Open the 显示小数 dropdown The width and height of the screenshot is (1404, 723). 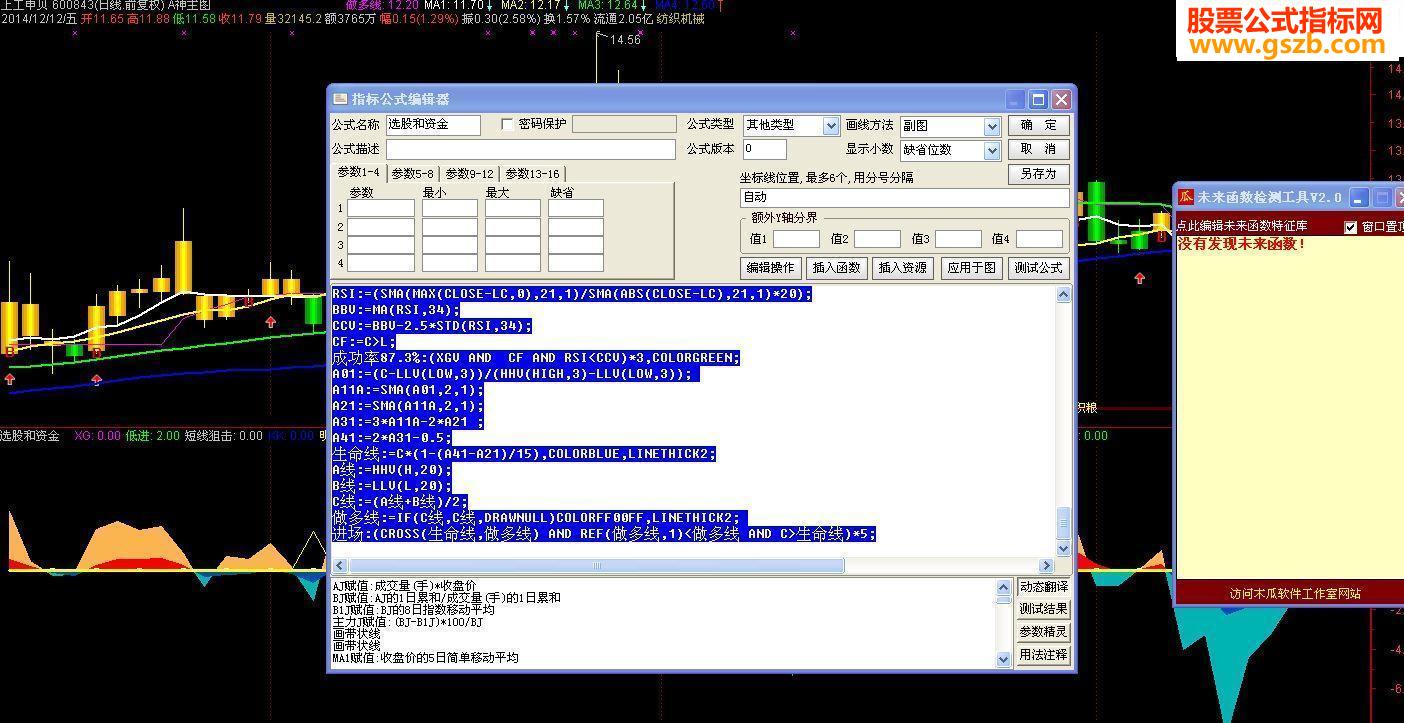992,150
